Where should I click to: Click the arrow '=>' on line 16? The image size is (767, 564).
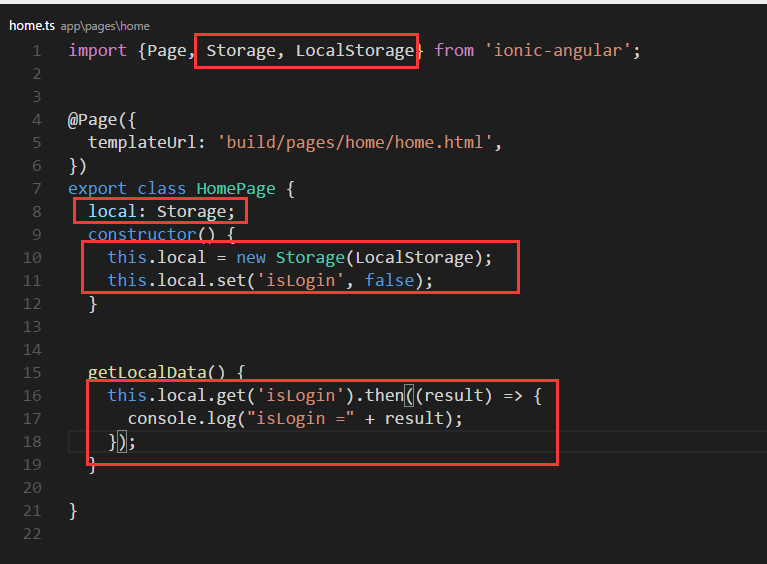(x=513, y=396)
